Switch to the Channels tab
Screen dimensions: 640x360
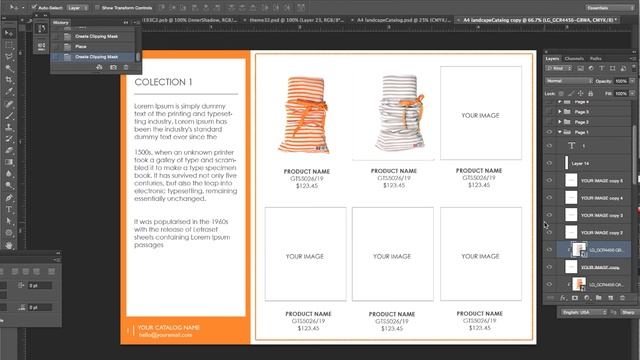point(574,59)
